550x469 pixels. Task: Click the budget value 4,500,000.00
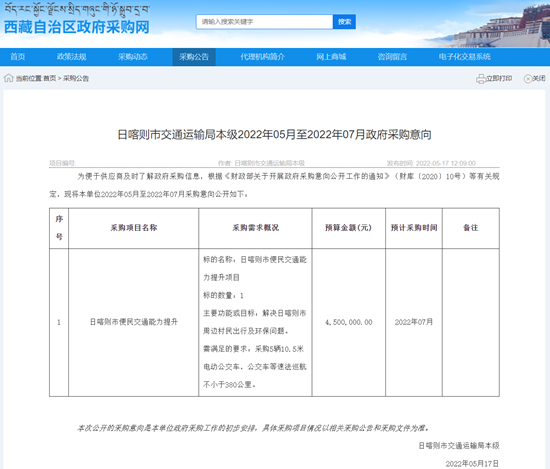click(349, 322)
